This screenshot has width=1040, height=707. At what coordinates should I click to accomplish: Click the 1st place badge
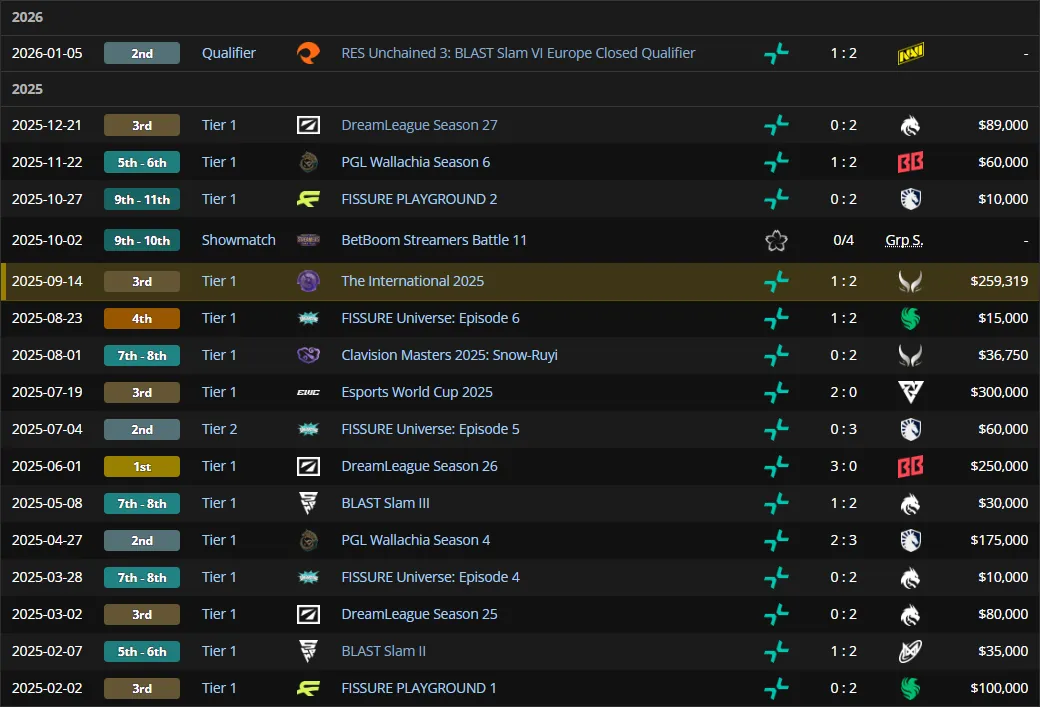(x=142, y=466)
